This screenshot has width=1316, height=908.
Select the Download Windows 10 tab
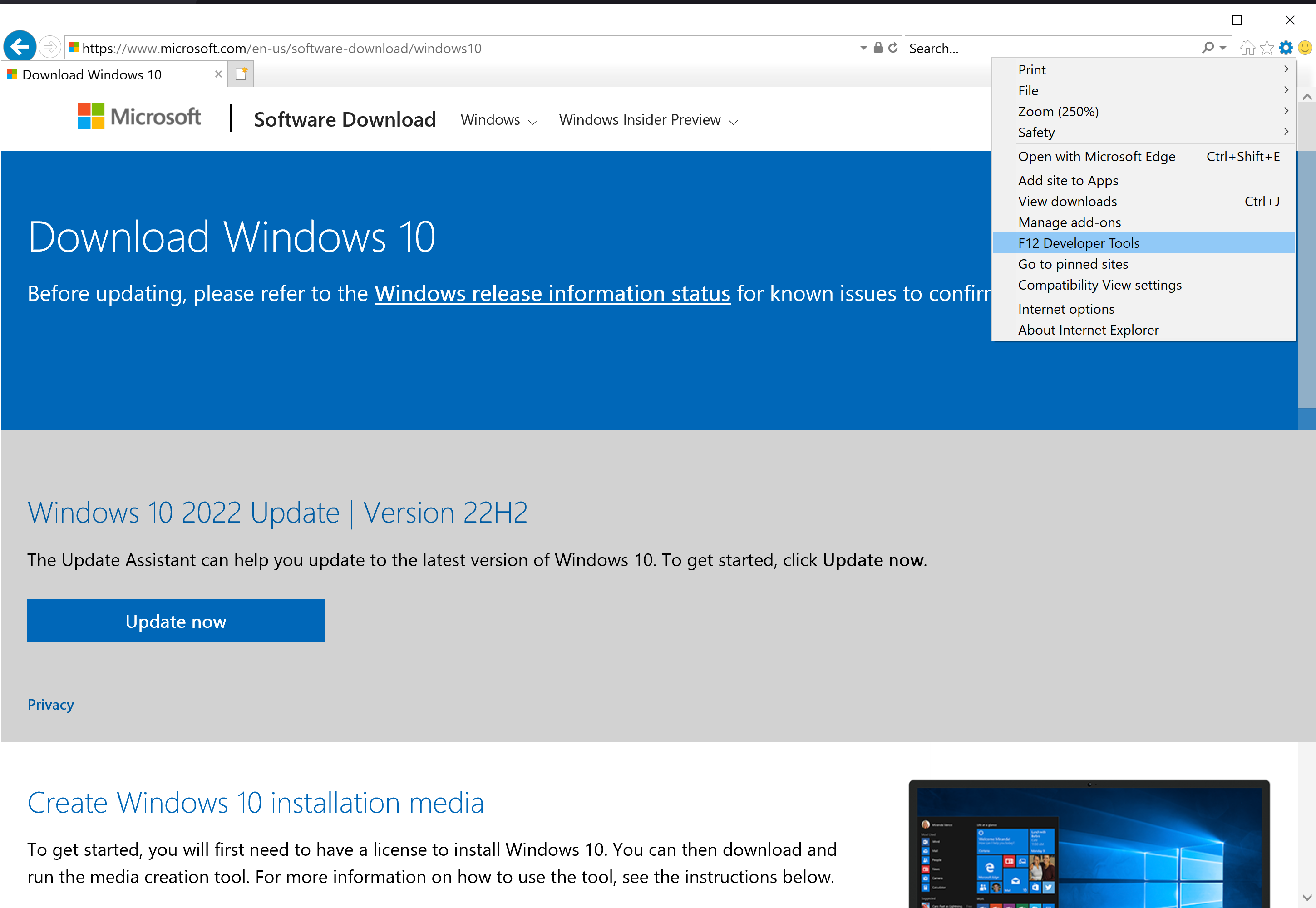pos(114,74)
